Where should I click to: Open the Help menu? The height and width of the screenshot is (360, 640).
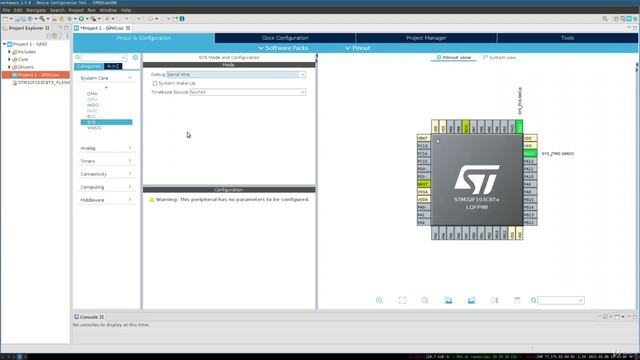coord(126,10)
